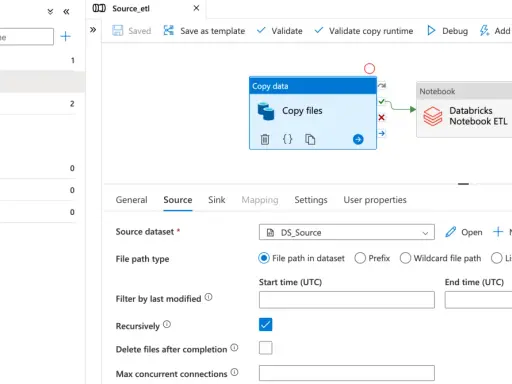Screen dimensions: 512x384
Task: Click the blue completion arrow connector
Action: point(382,133)
